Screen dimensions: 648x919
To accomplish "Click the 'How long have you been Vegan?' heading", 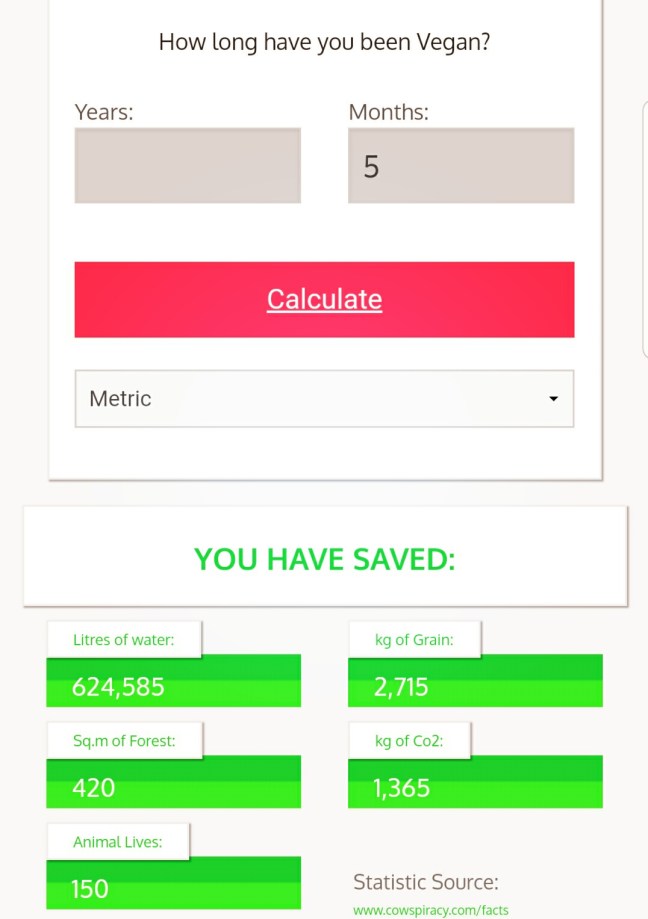I will click(324, 43).
